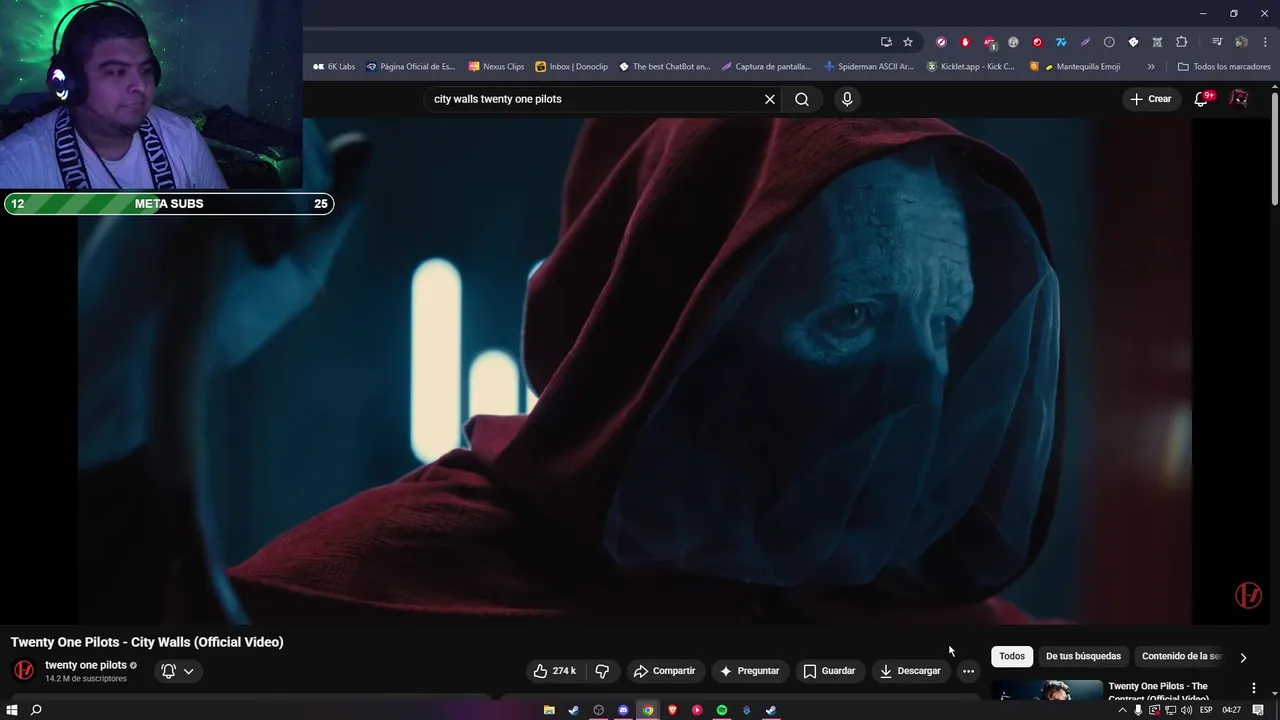Share the video using Compartir
1280x720 pixels.
(x=665, y=671)
